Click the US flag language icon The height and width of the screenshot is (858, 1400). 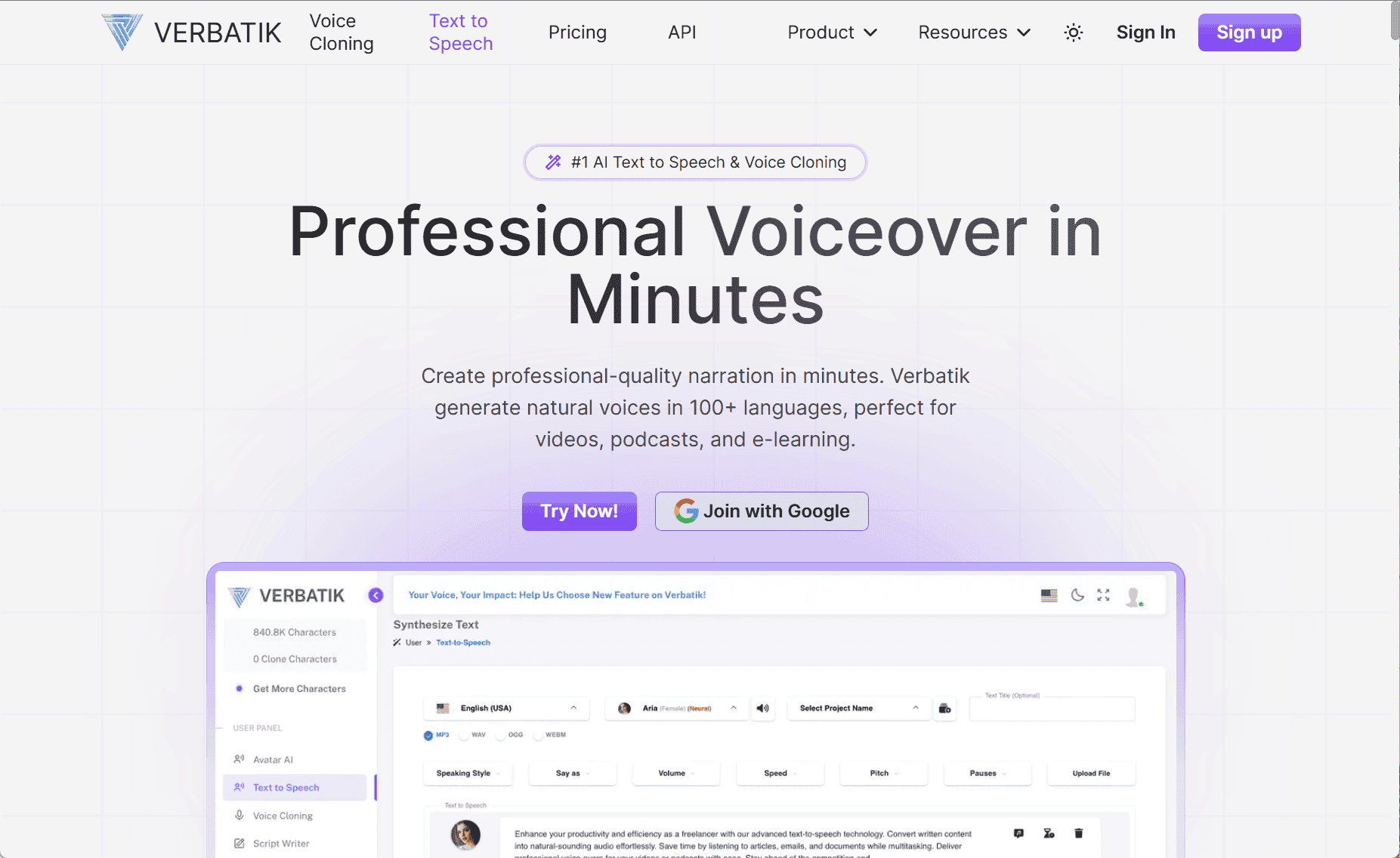[1049, 595]
